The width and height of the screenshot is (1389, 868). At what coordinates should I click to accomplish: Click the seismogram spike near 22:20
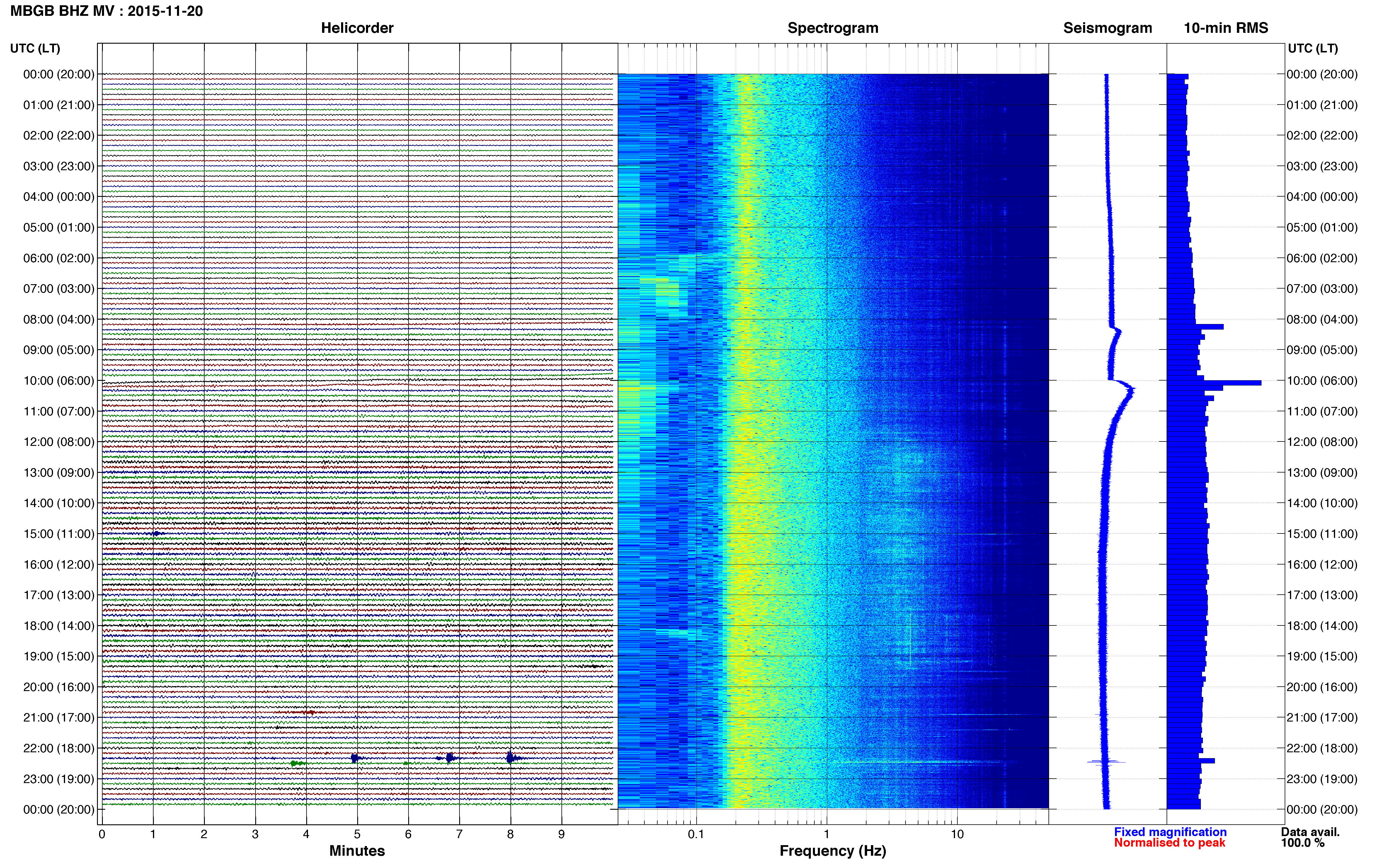(1106, 762)
